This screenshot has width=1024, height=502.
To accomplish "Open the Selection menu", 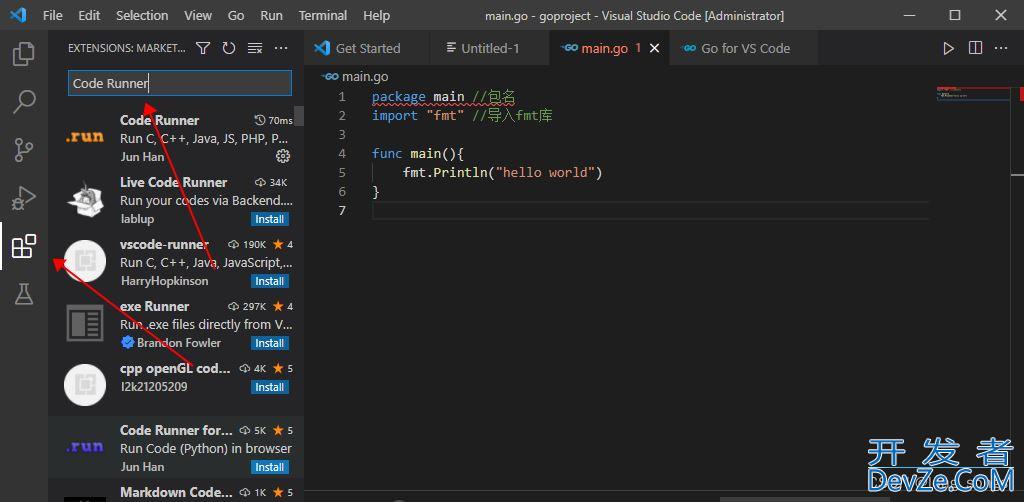I will coord(142,15).
